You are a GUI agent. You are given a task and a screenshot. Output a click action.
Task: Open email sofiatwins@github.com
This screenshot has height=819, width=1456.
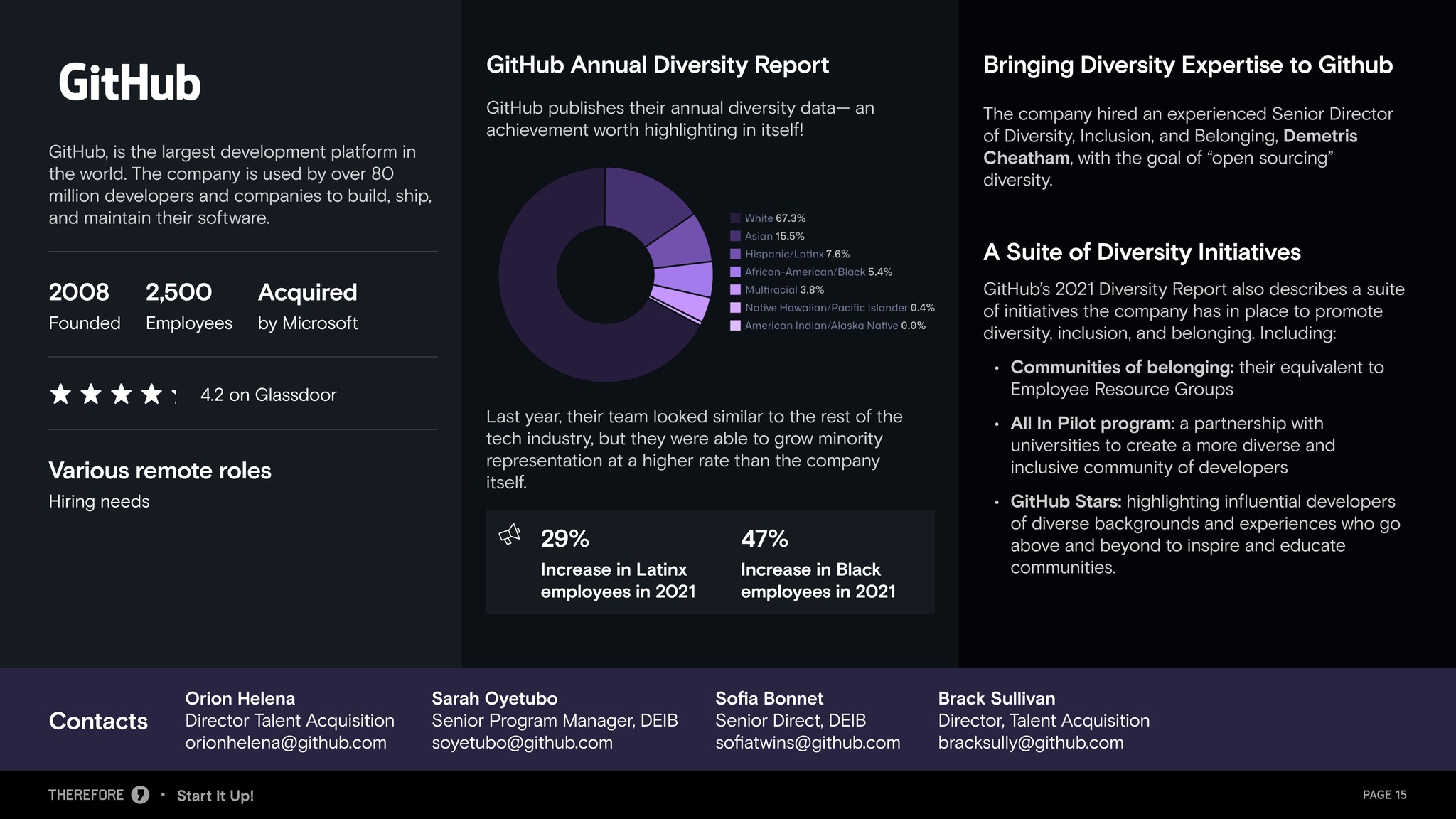[x=808, y=743]
